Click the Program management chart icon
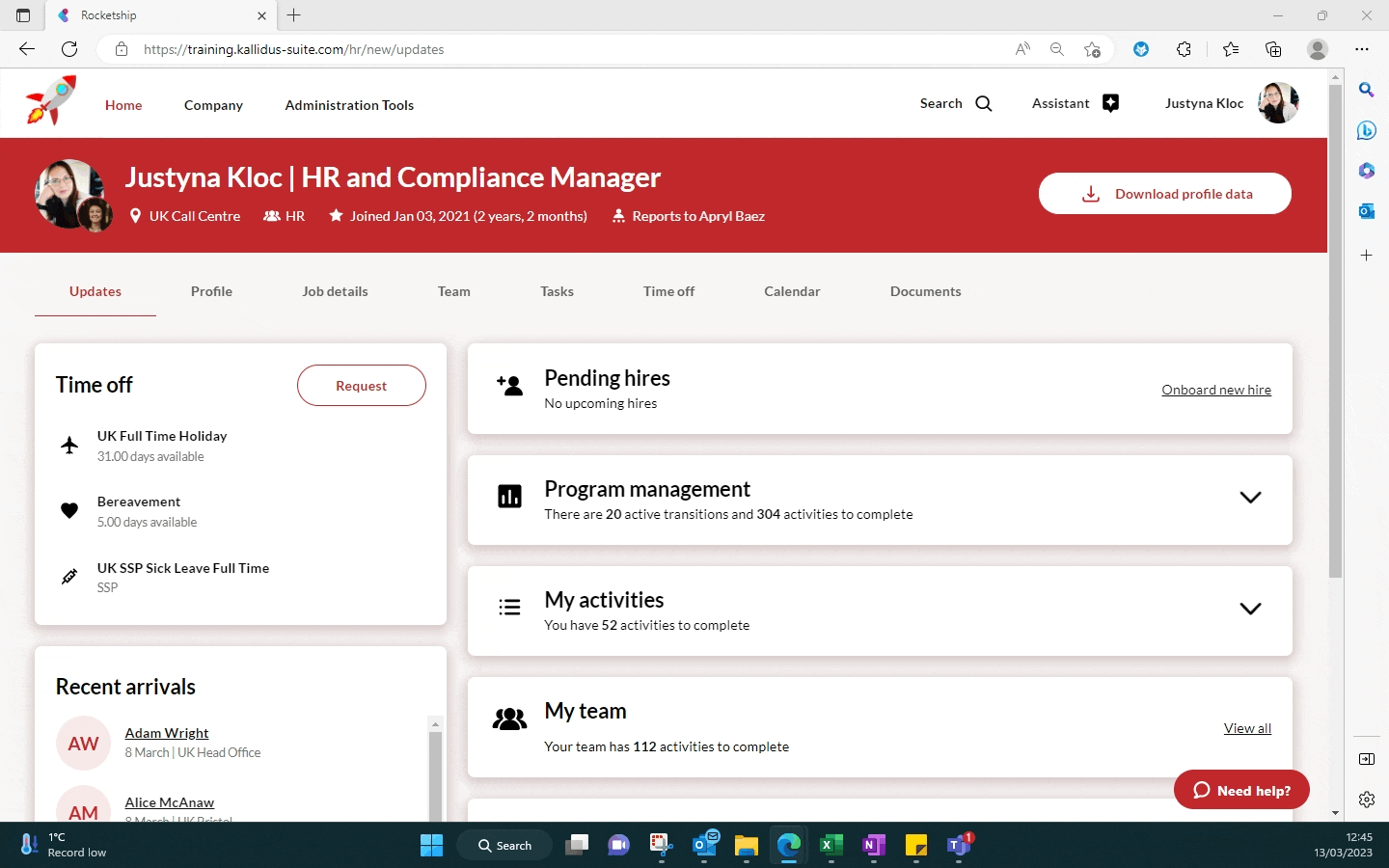 pos(509,497)
